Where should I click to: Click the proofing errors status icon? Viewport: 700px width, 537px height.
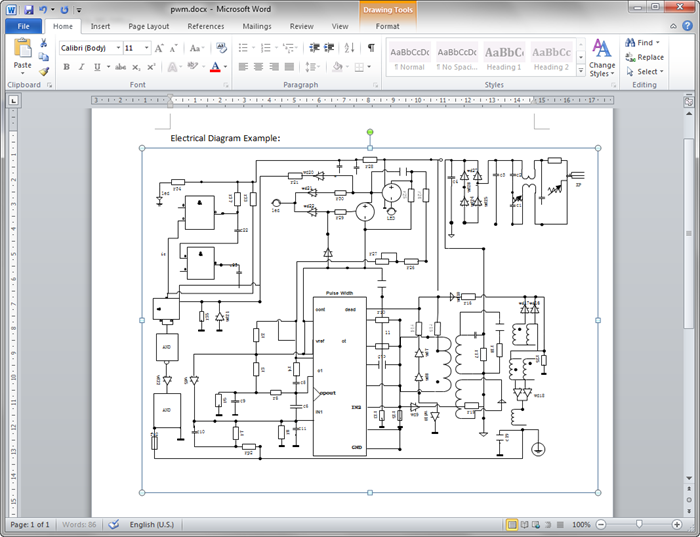[113, 524]
